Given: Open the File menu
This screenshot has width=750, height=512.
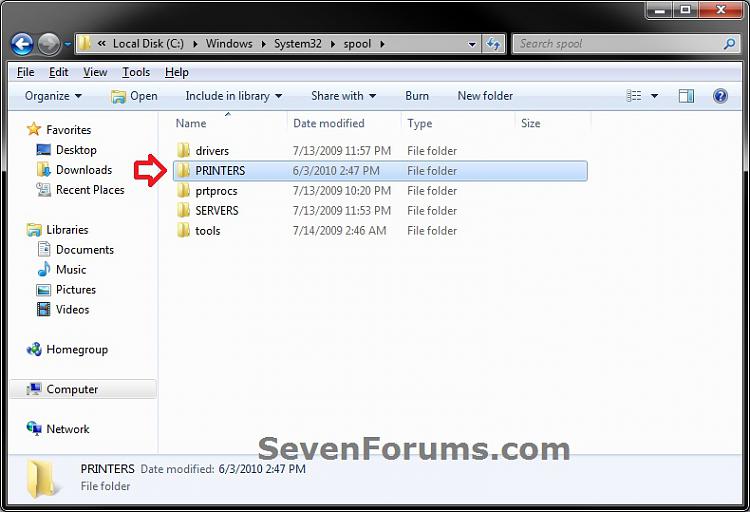Looking at the screenshot, I should [x=25, y=72].
